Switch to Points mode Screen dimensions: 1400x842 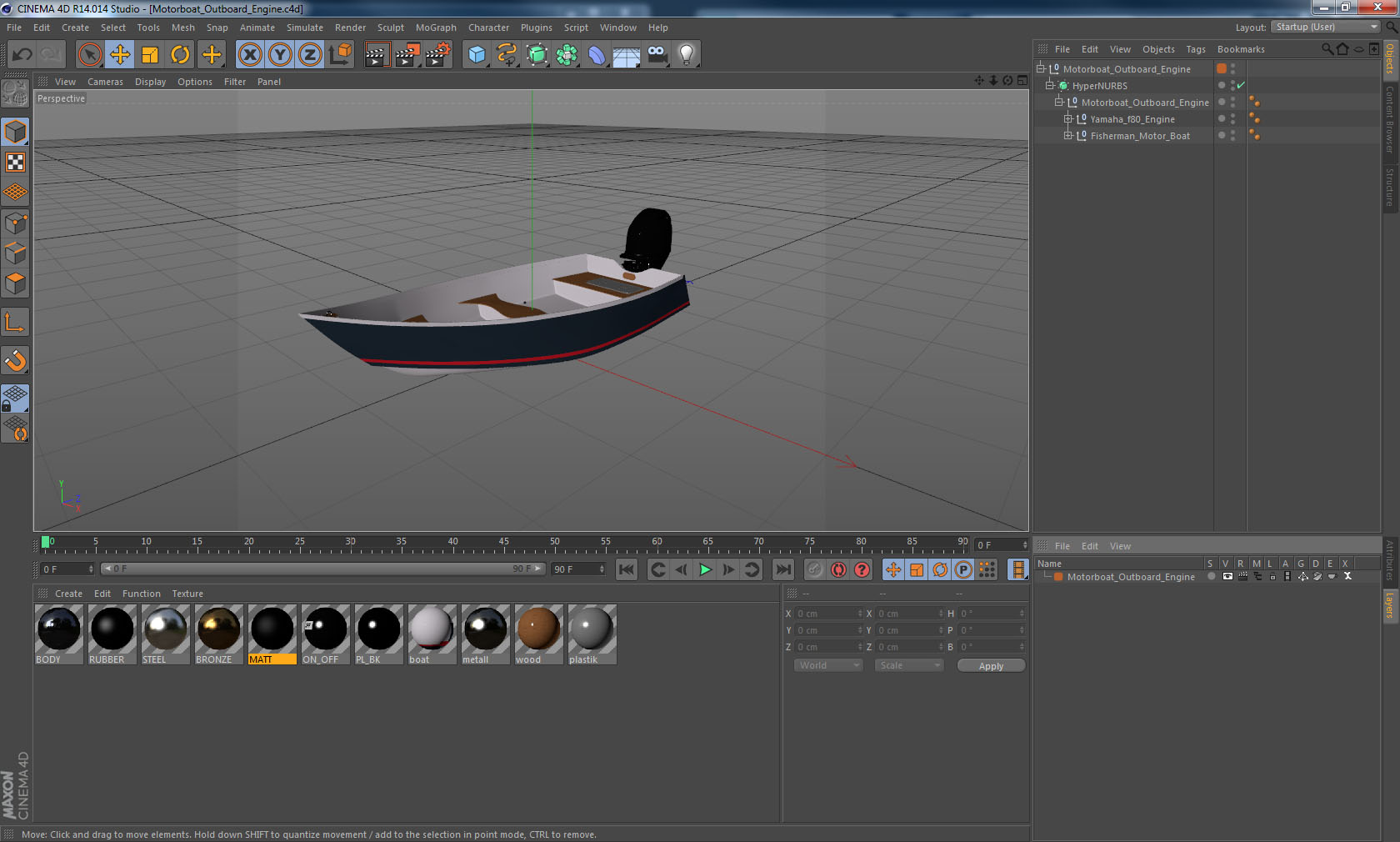pos(15,223)
